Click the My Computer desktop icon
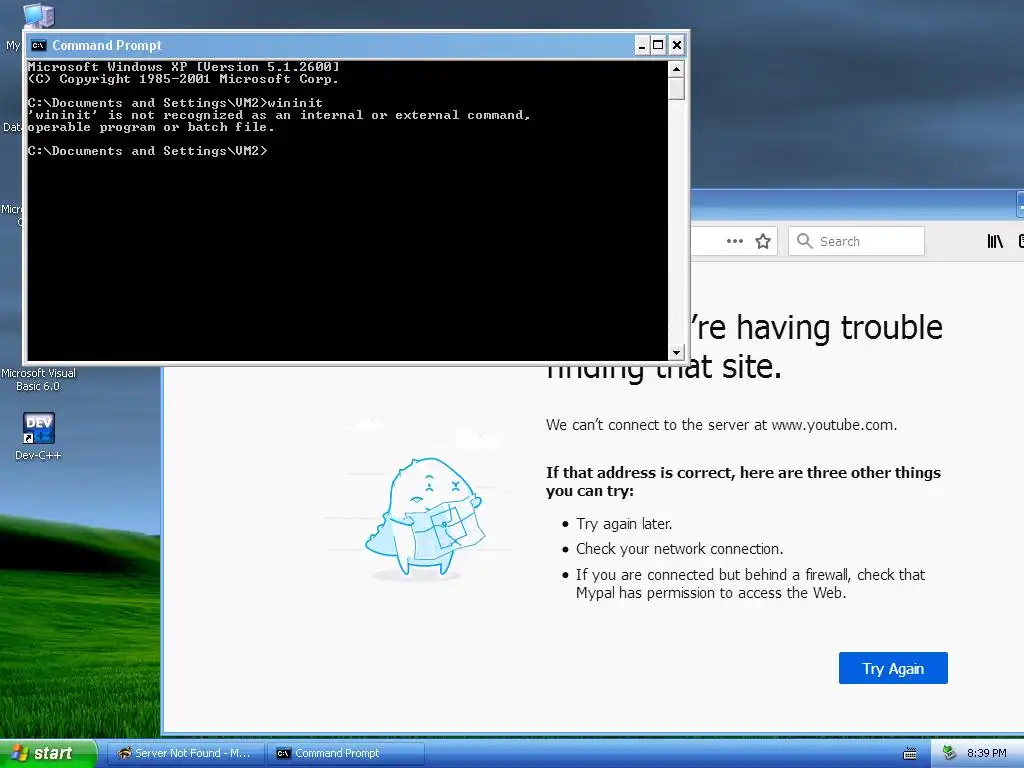Screen dimensions: 1024x768 click(x=38, y=16)
